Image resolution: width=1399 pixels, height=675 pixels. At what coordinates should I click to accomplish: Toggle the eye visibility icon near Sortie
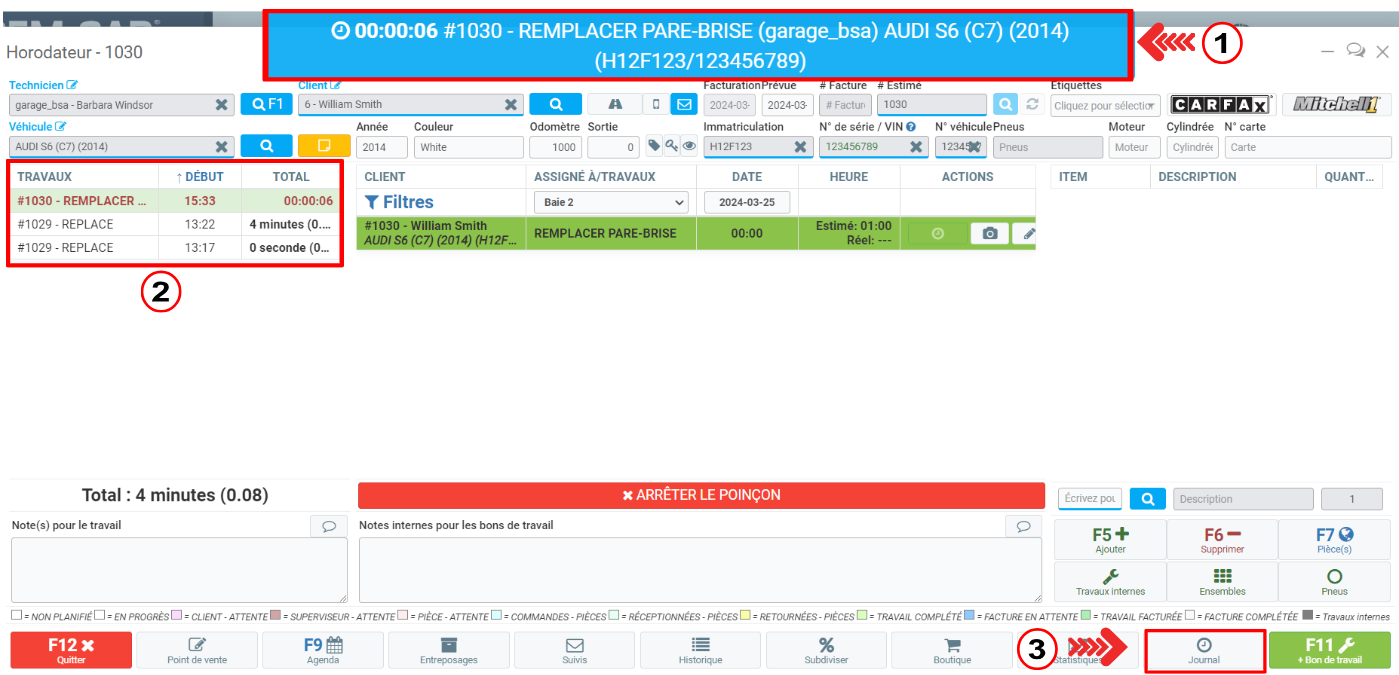689,146
